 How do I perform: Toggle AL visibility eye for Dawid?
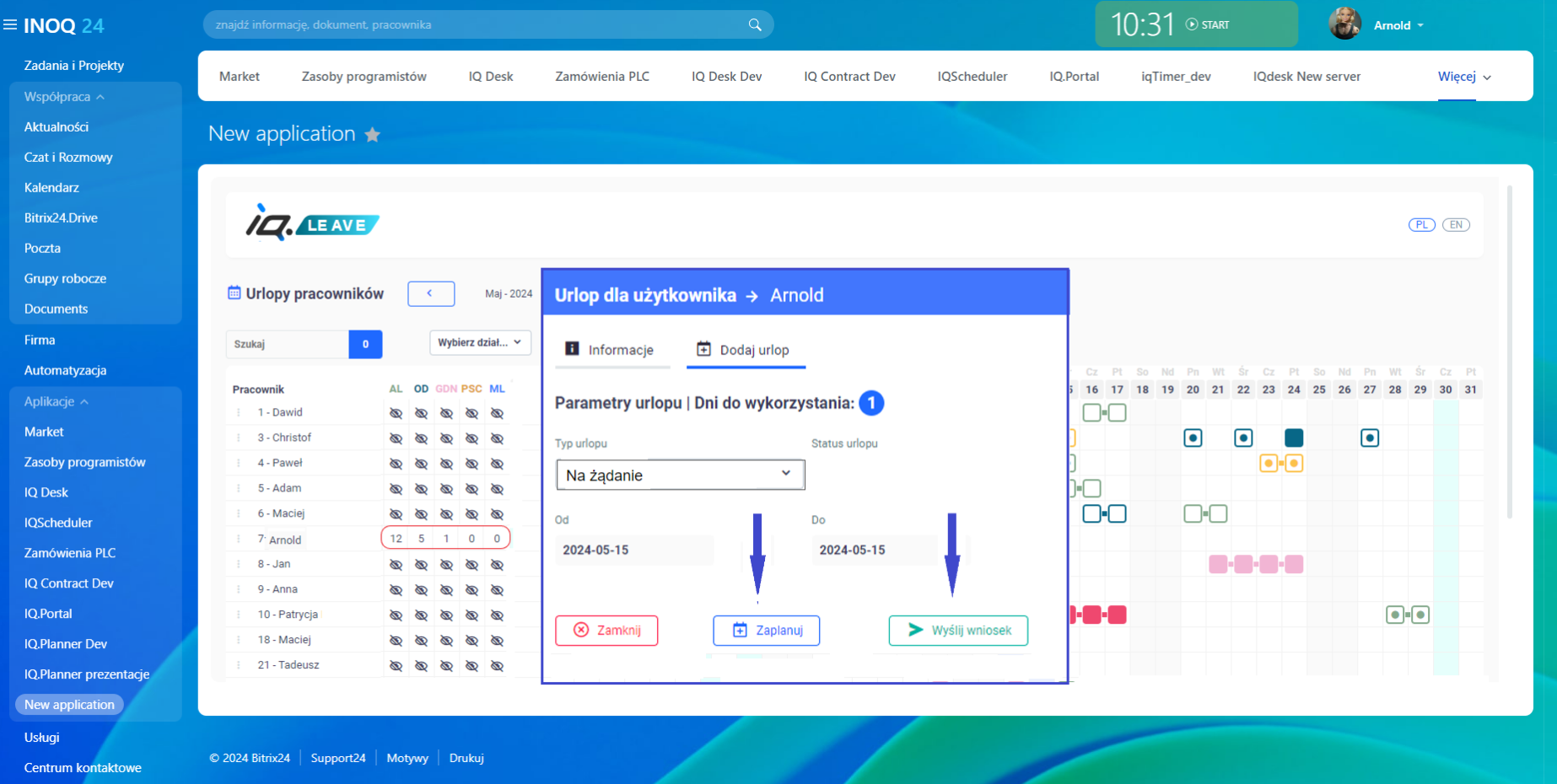tap(396, 413)
